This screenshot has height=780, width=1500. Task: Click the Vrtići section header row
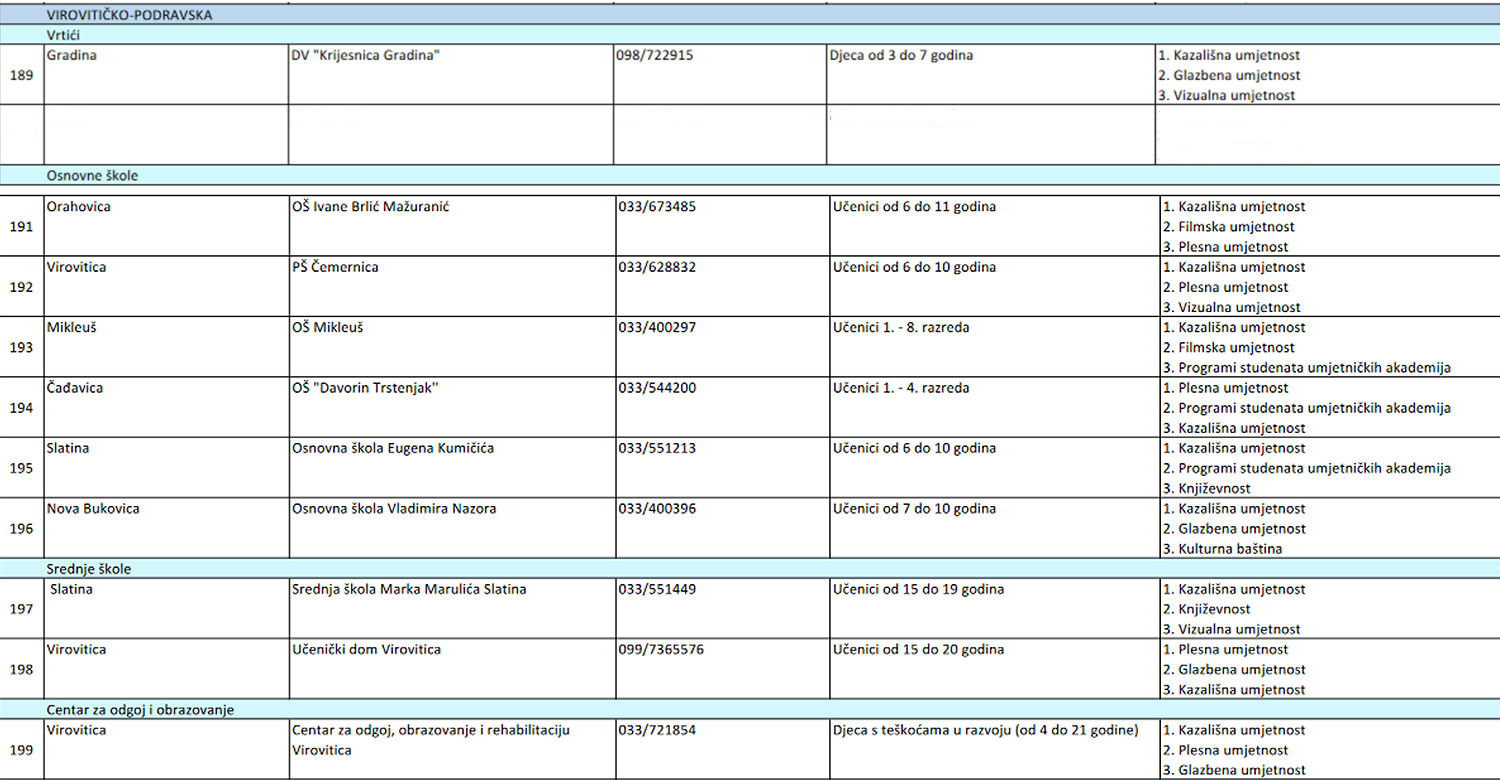(750, 35)
